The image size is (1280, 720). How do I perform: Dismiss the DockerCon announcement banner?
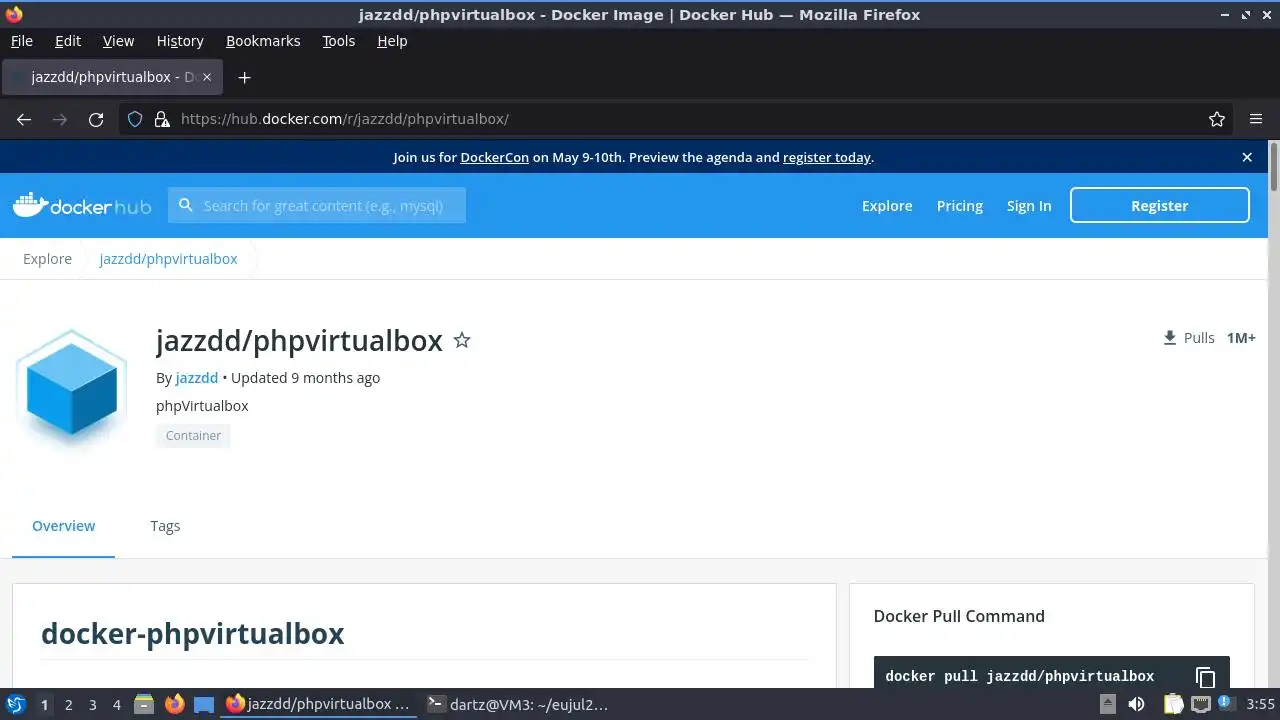click(1247, 157)
